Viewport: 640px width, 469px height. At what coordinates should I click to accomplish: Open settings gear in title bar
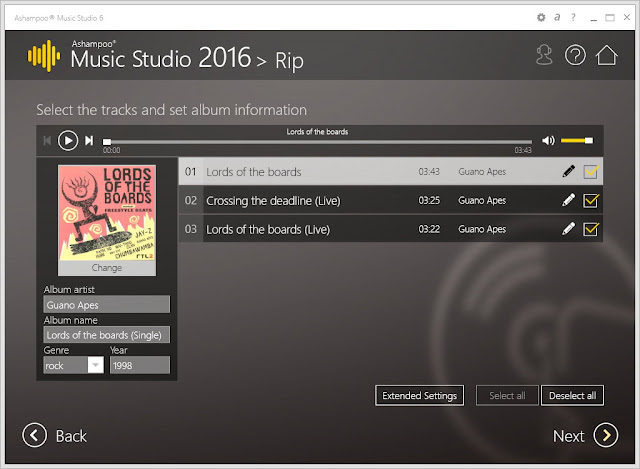[x=541, y=18]
